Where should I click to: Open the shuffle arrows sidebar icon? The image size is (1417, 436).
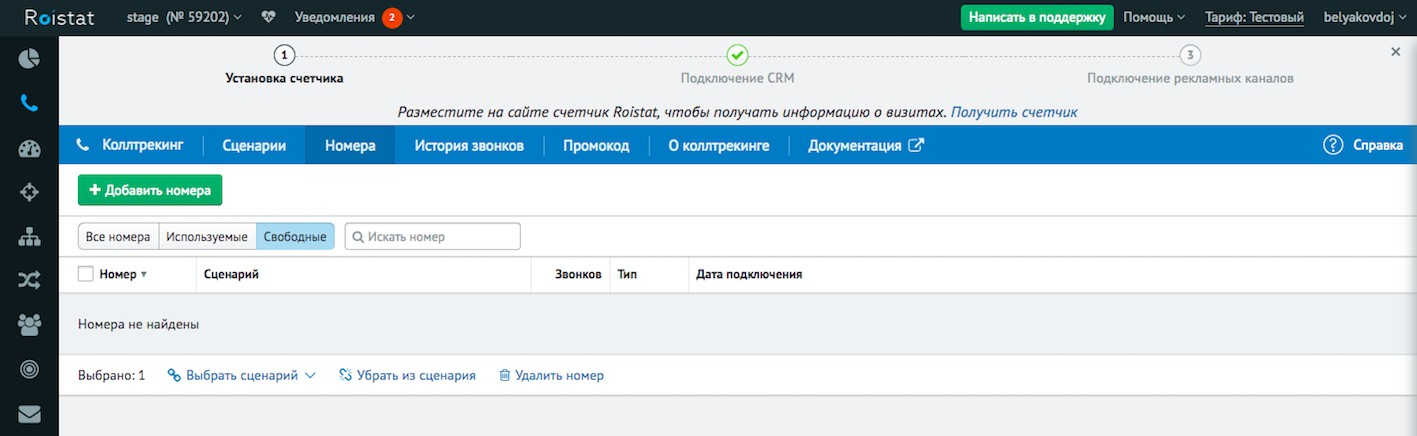click(29, 281)
